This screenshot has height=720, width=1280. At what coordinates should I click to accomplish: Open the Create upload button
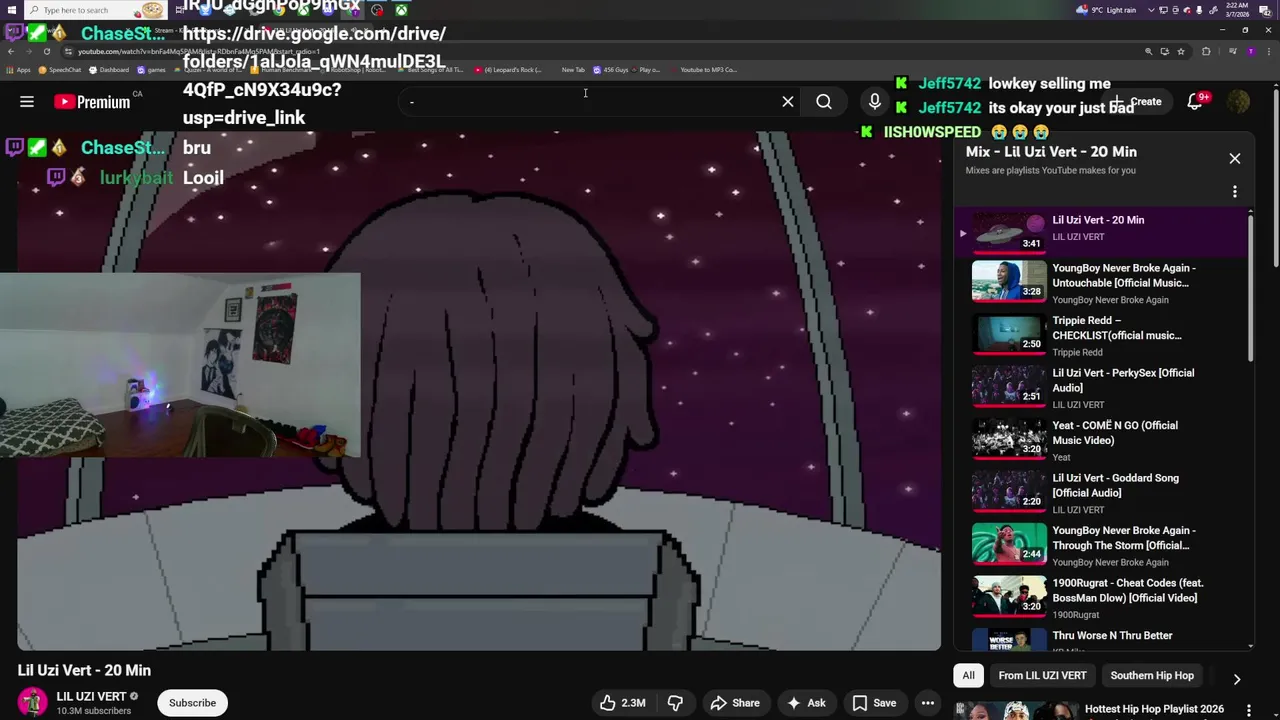[x=1137, y=101]
